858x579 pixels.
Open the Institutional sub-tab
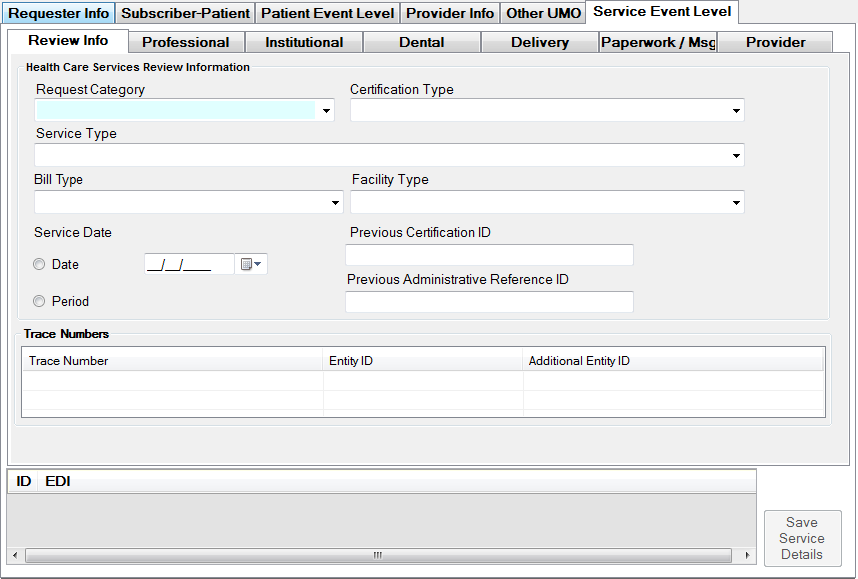(x=304, y=42)
